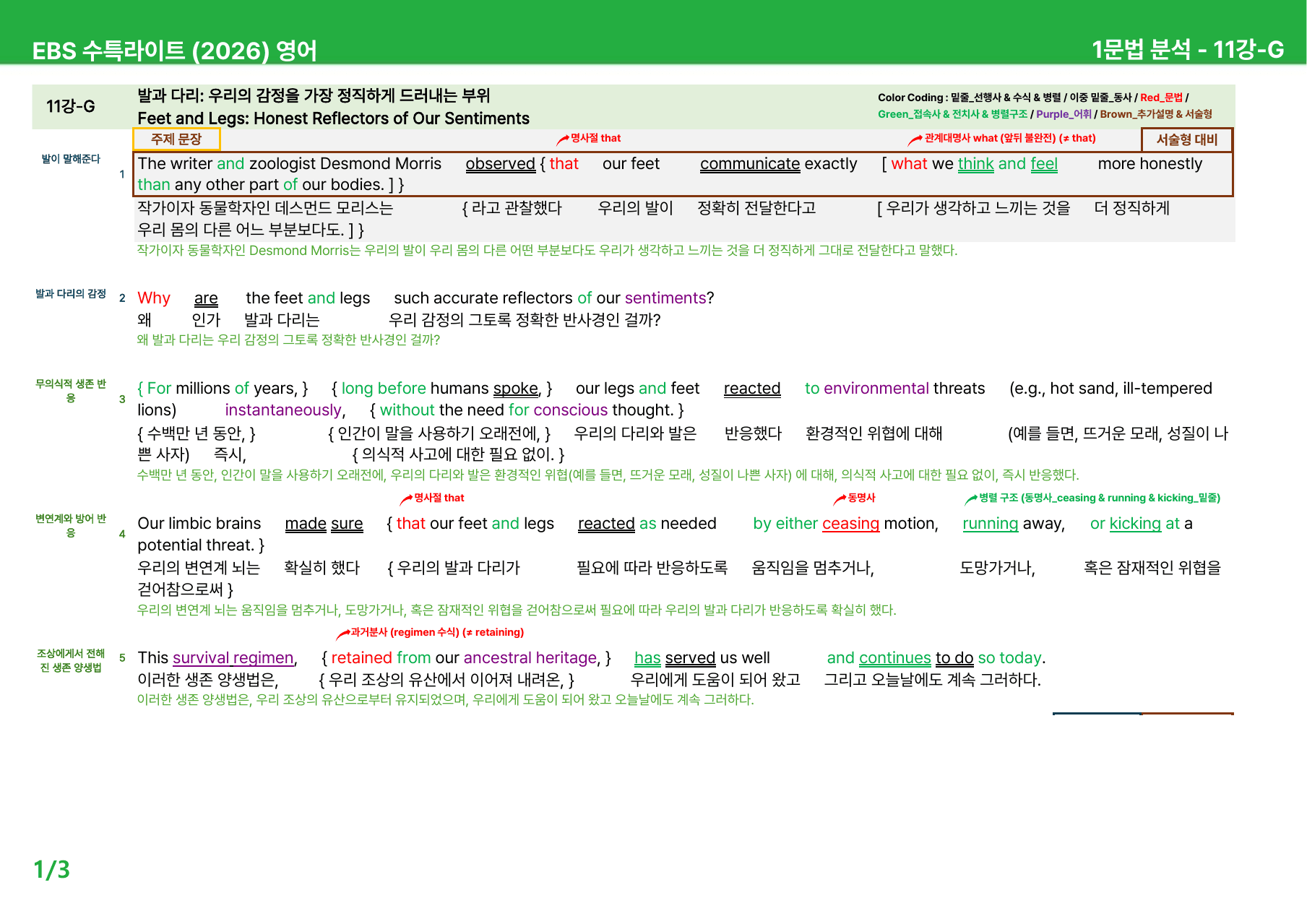Click the underlined word 'communicate' in sentence 1
The width and height of the screenshot is (1307, 924).
click(x=749, y=164)
